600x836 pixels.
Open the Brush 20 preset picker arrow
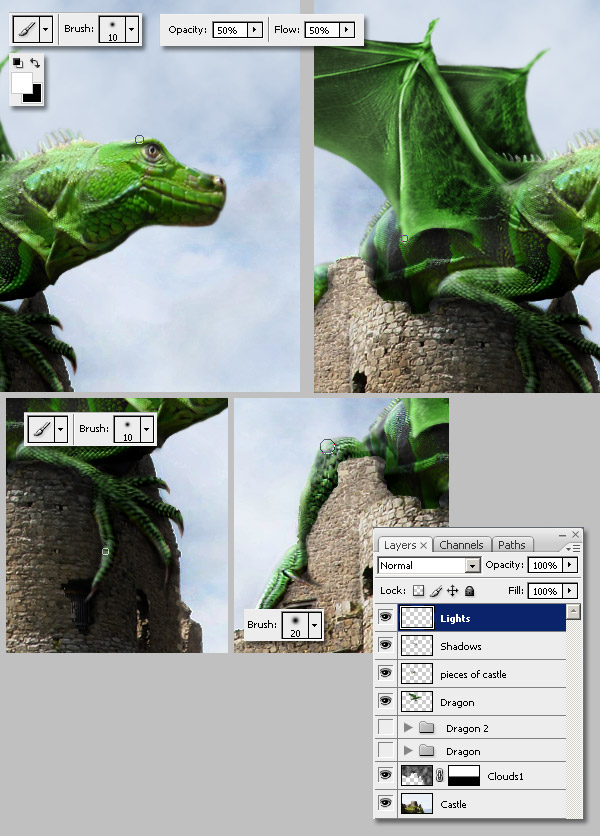315,624
